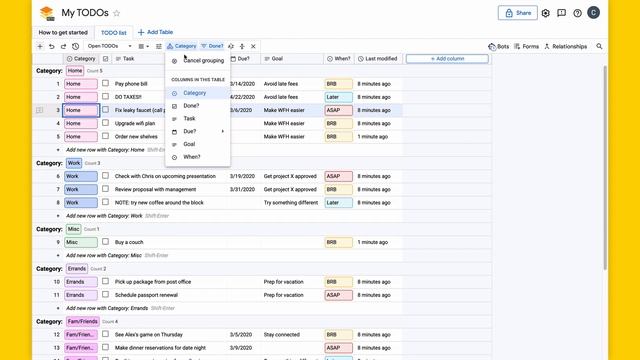Open the Bots panel
This screenshot has height=360, width=640.
(x=499, y=47)
